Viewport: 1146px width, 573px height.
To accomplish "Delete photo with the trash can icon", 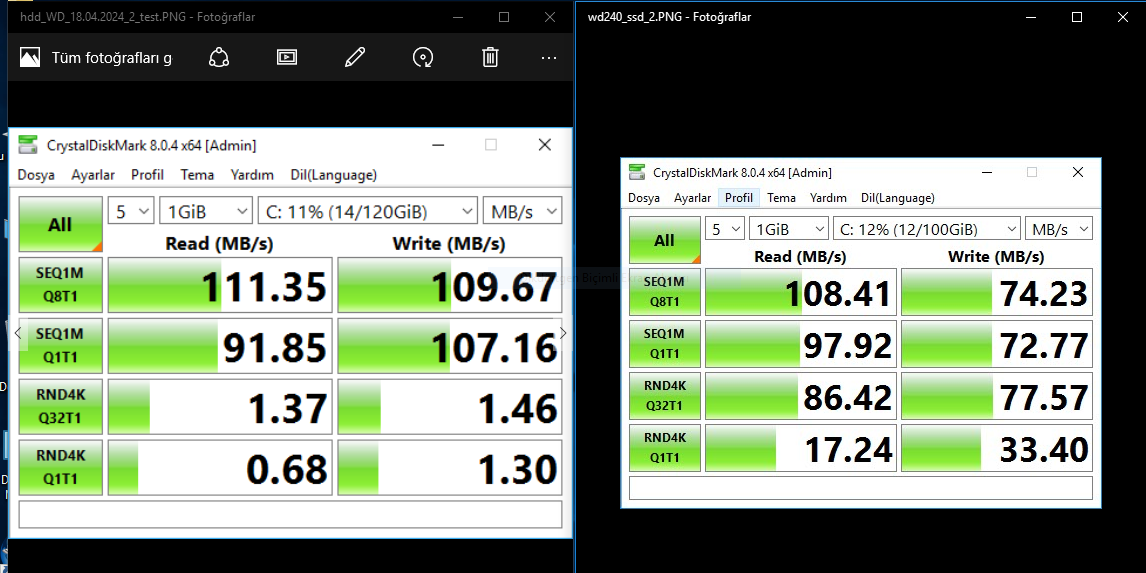I will pyautogui.click(x=490, y=57).
